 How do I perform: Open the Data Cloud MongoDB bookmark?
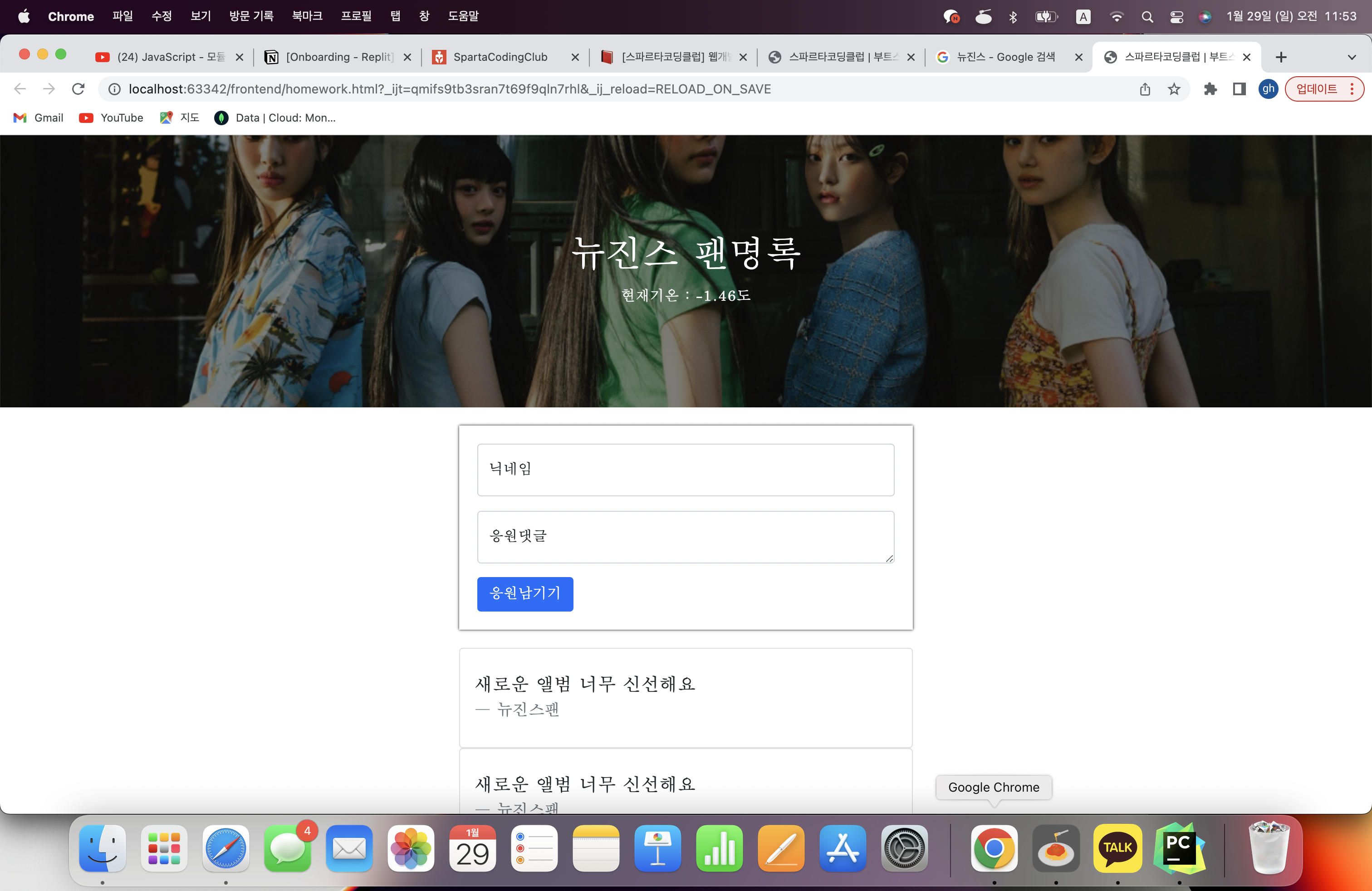point(274,117)
